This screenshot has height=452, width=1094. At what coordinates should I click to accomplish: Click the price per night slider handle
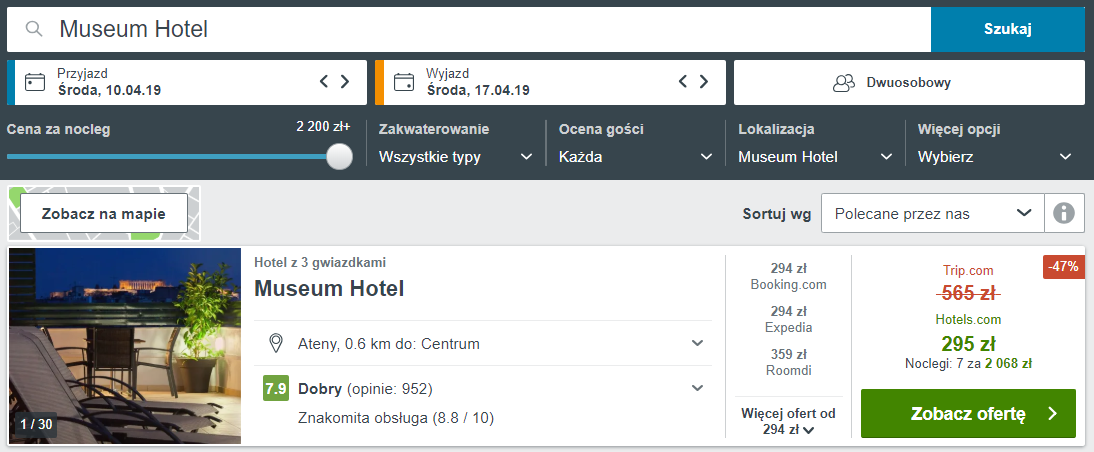[x=340, y=156]
